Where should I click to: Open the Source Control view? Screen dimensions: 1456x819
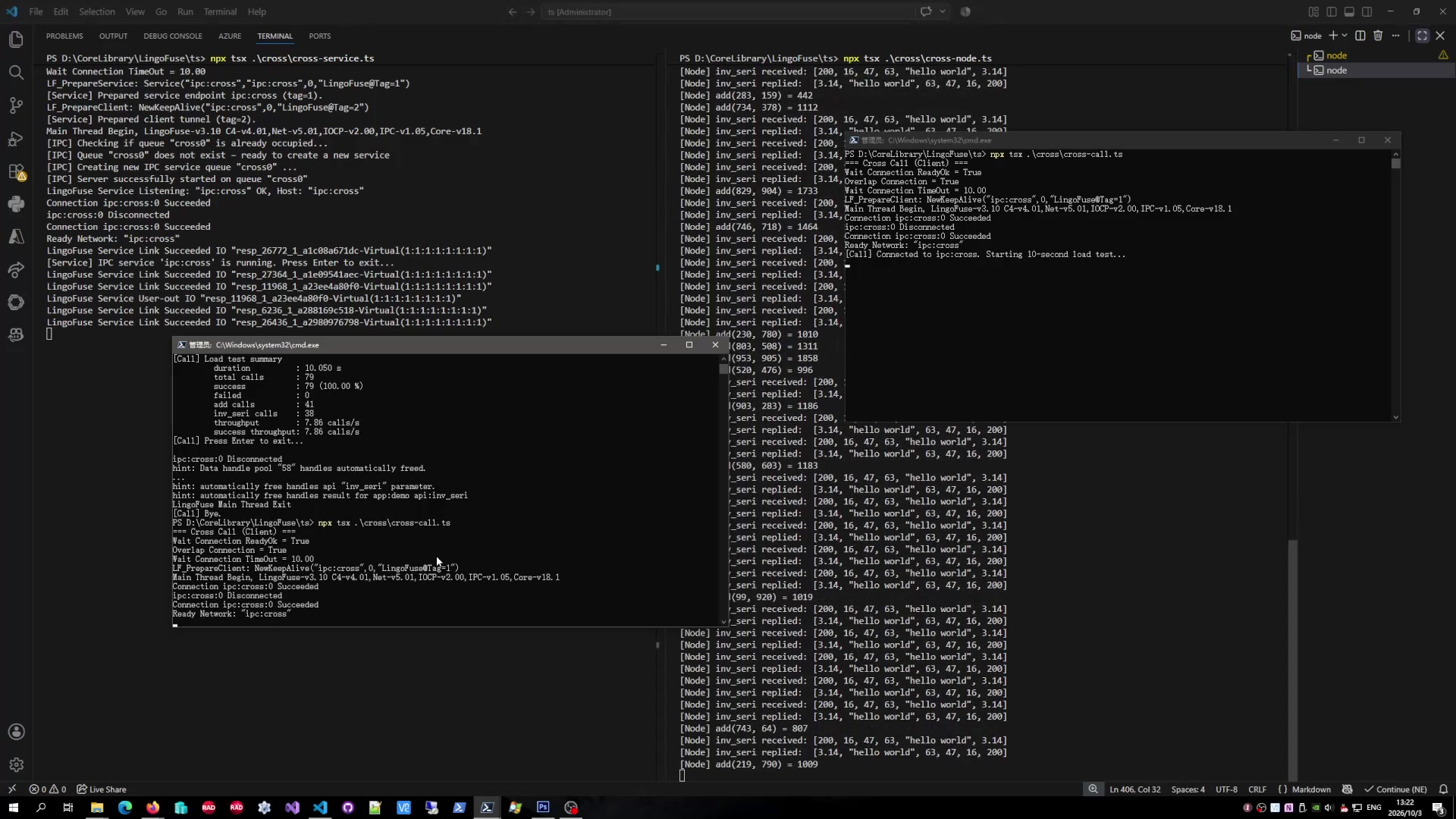[16, 105]
